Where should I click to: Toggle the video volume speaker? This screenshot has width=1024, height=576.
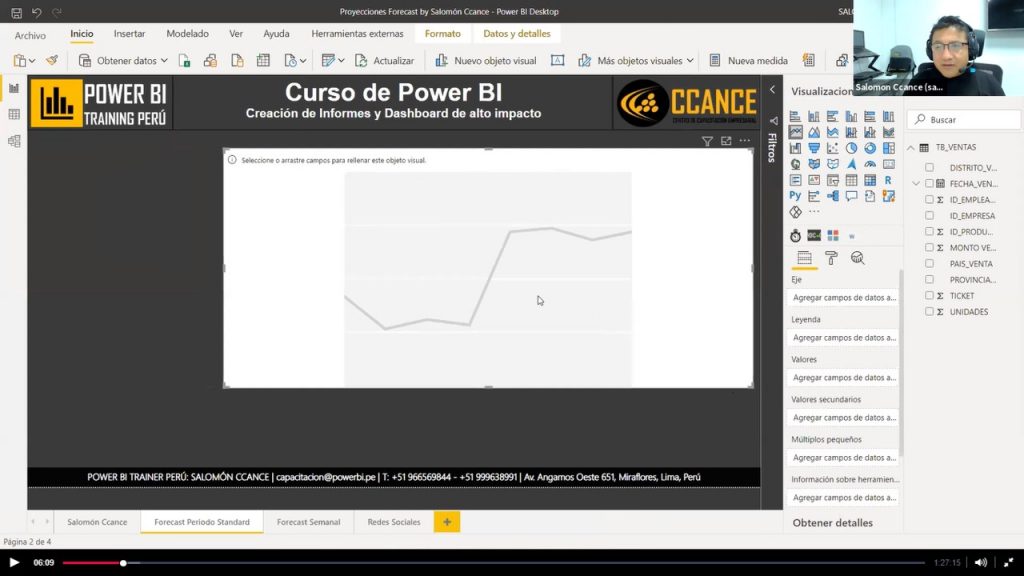tap(981, 563)
